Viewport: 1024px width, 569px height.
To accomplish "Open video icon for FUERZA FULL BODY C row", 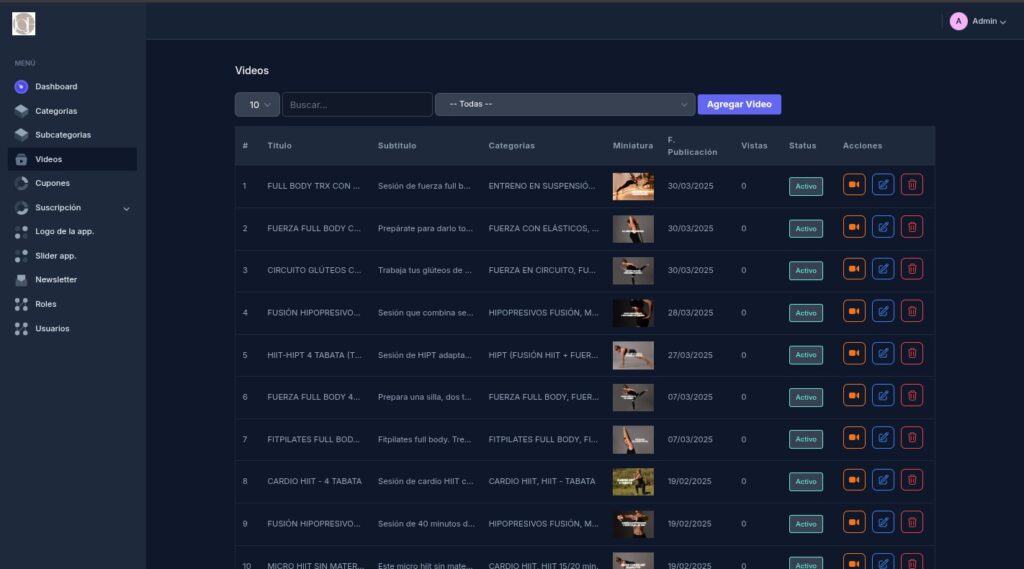I will tap(854, 227).
